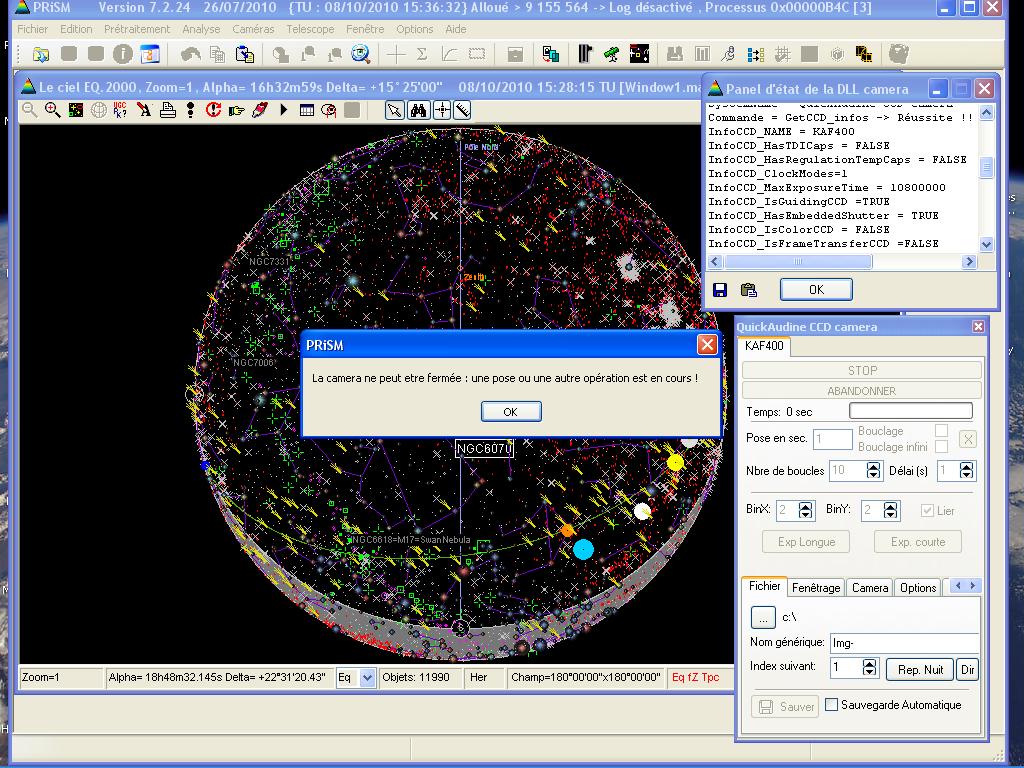Click the calendar date icon in toolbar
The height and width of the screenshot is (768, 1024).
click(149, 54)
